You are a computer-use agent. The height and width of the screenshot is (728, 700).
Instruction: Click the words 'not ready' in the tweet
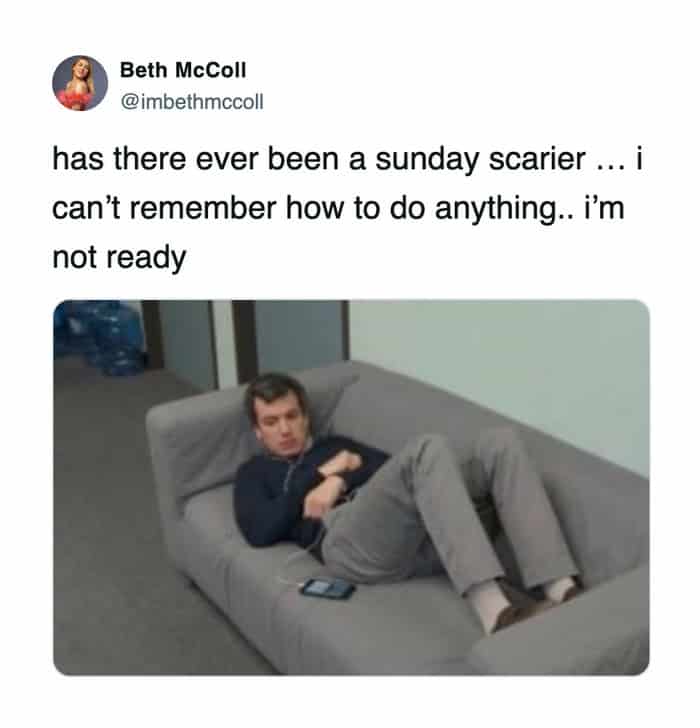click(119, 258)
